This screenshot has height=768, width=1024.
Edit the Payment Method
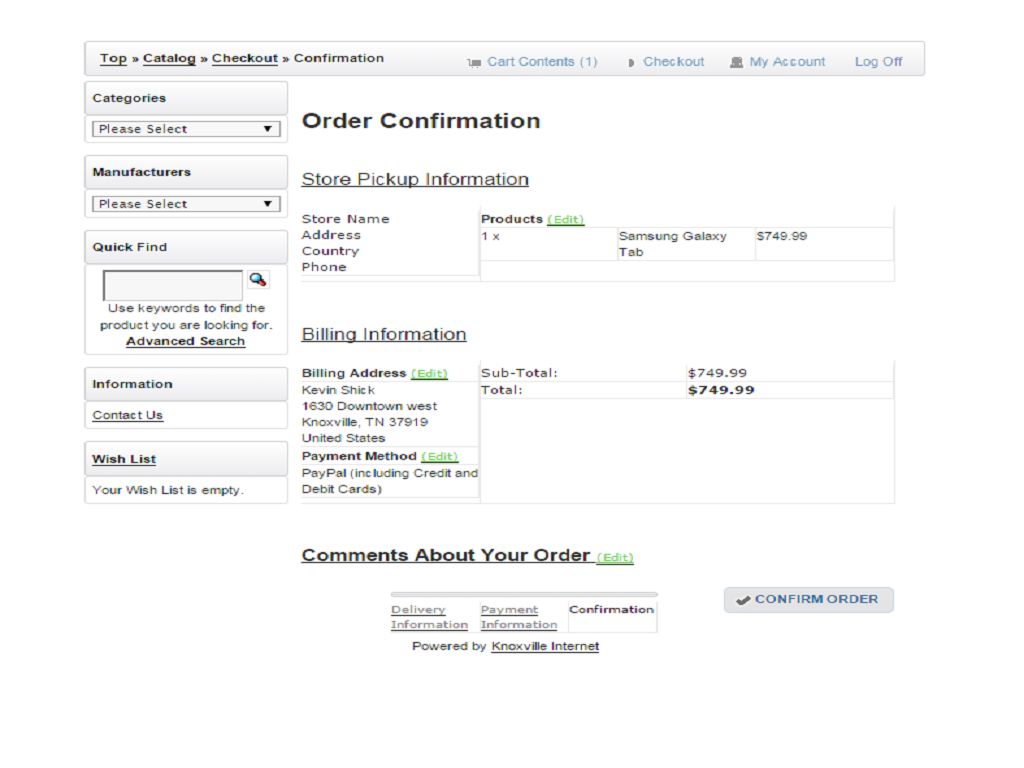pos(439,457)
